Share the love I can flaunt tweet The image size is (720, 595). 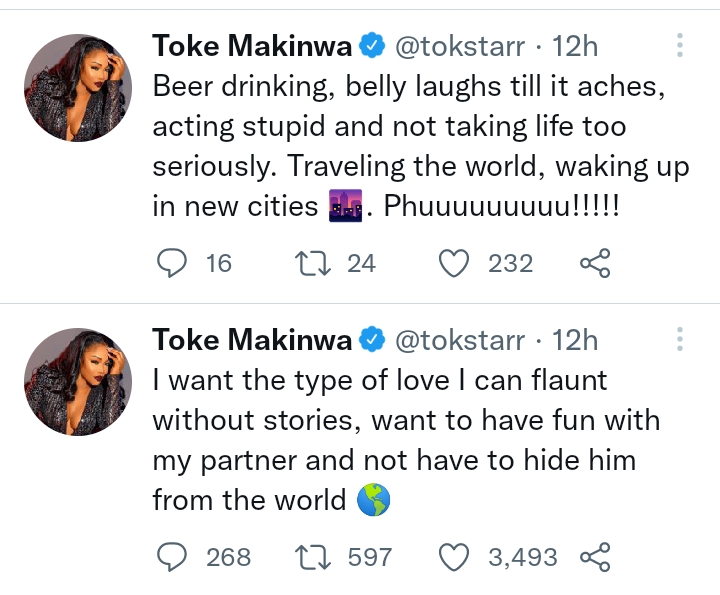595,556
